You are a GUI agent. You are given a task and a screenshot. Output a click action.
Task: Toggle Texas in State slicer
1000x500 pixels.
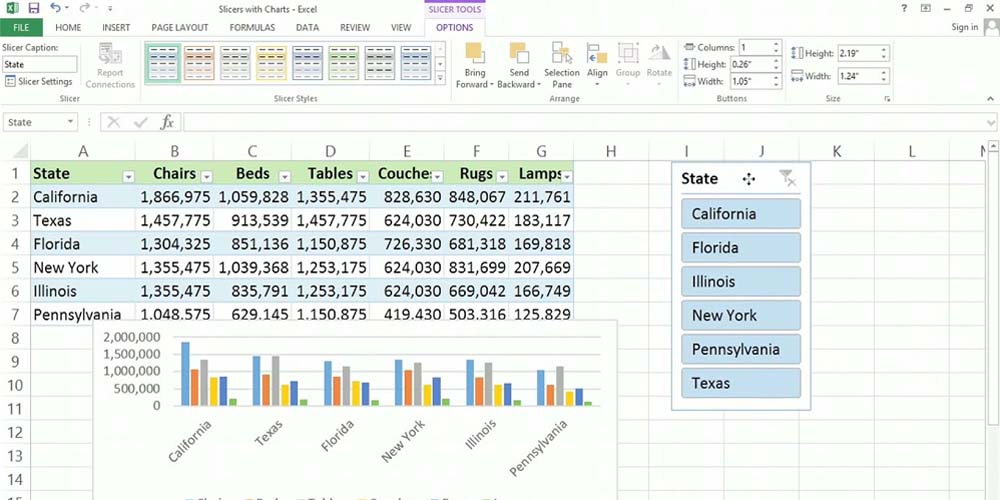741,383
